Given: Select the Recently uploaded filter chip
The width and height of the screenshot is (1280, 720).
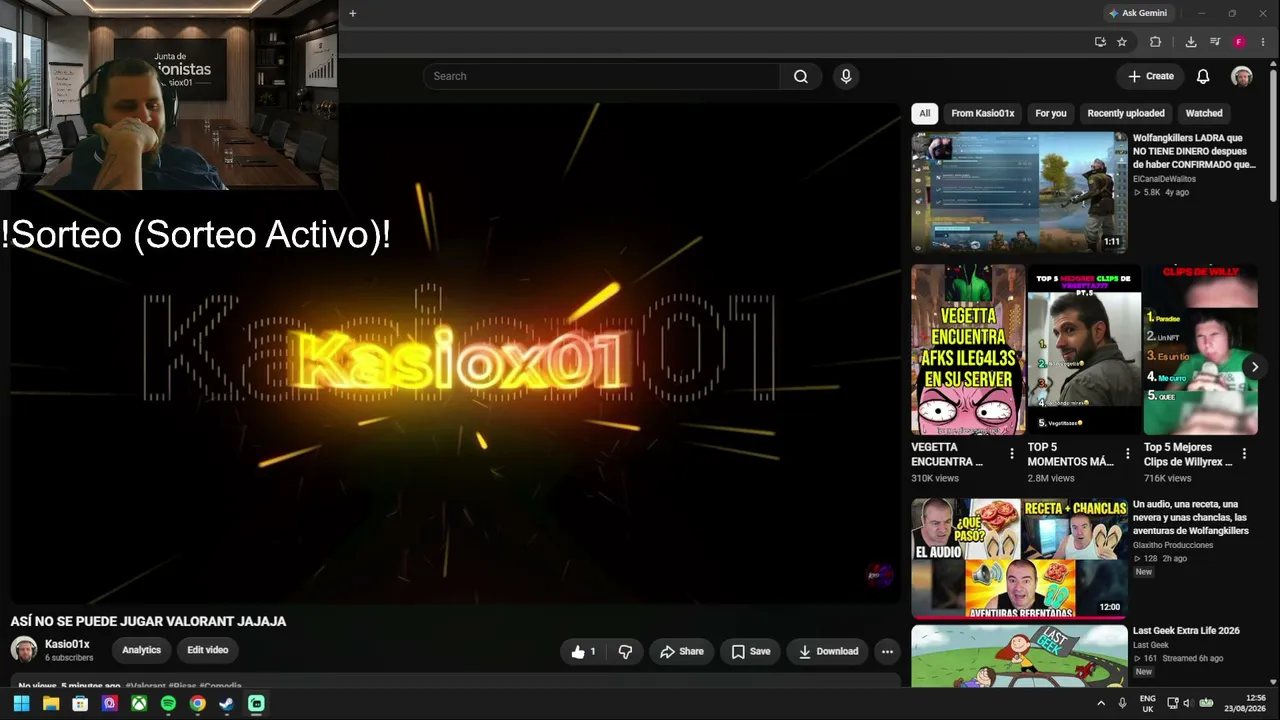Looking at the screenshot, I should click(1126, 114).
